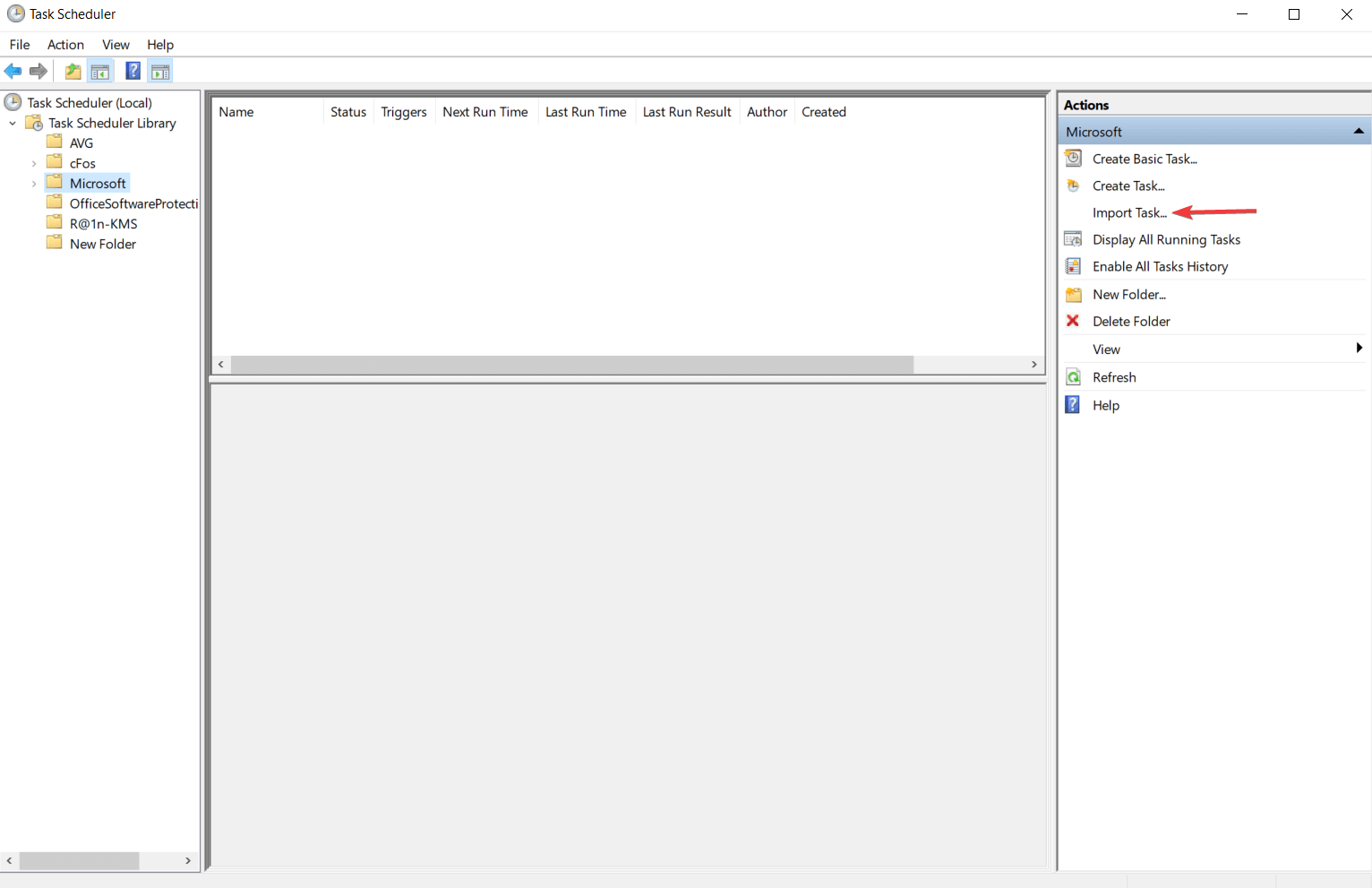Click the Show/Hide Action Pane icon
The width and height of the screenshot is (1372, 888).
(x=159, y=71)
